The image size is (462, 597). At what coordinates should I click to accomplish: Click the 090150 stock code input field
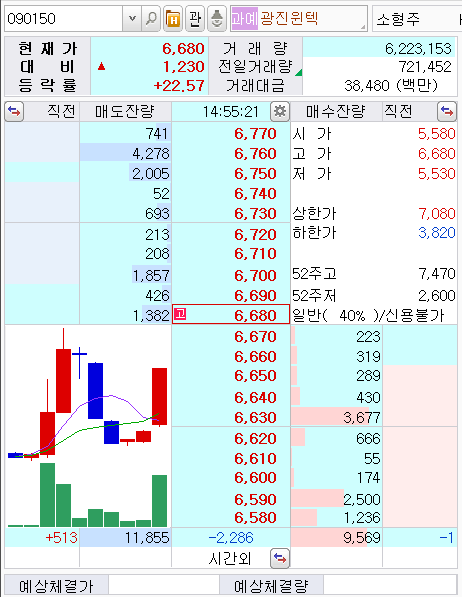64,18
